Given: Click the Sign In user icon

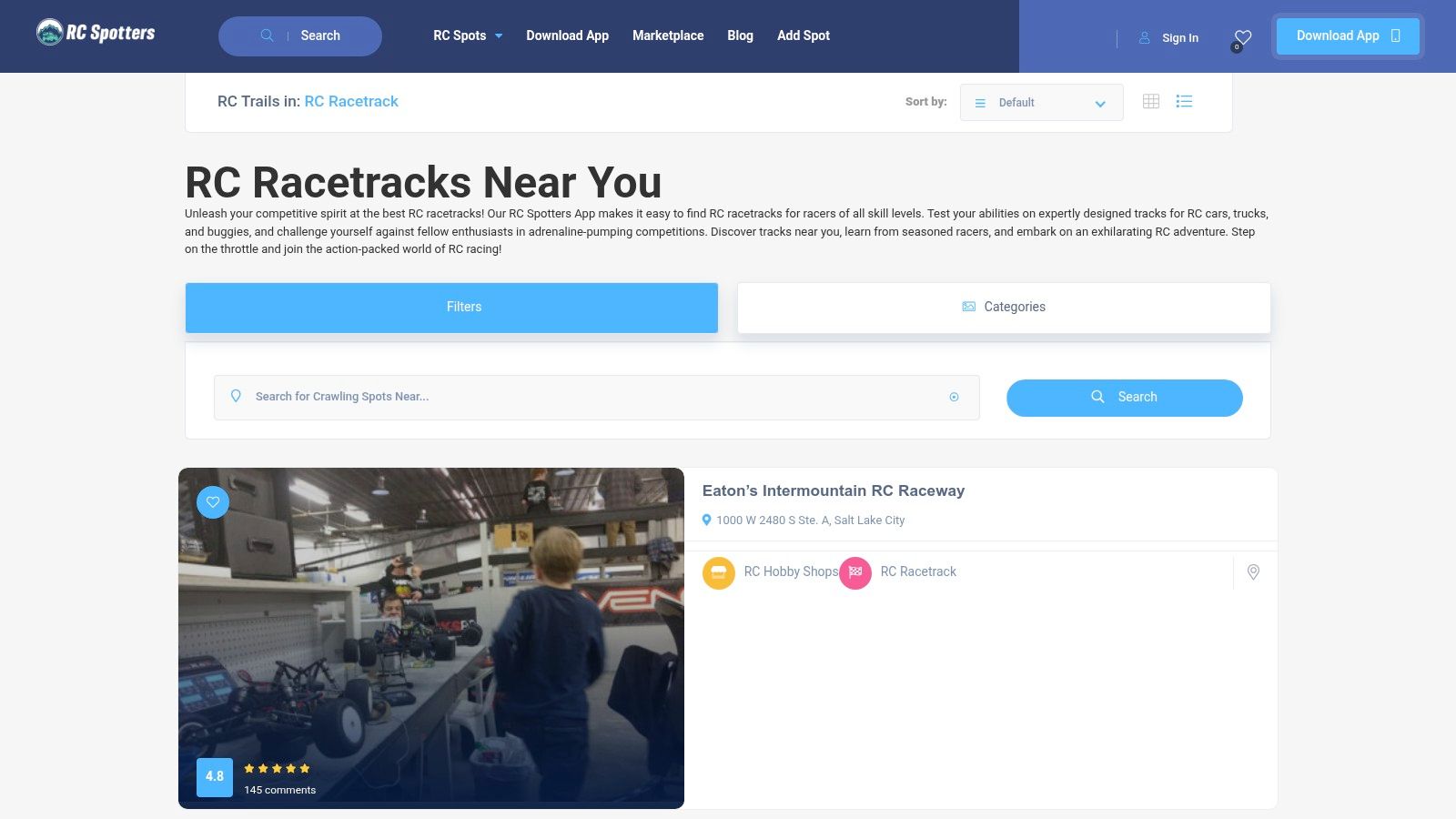Looking at the screenshot, I should click(x=1145, y=37).
